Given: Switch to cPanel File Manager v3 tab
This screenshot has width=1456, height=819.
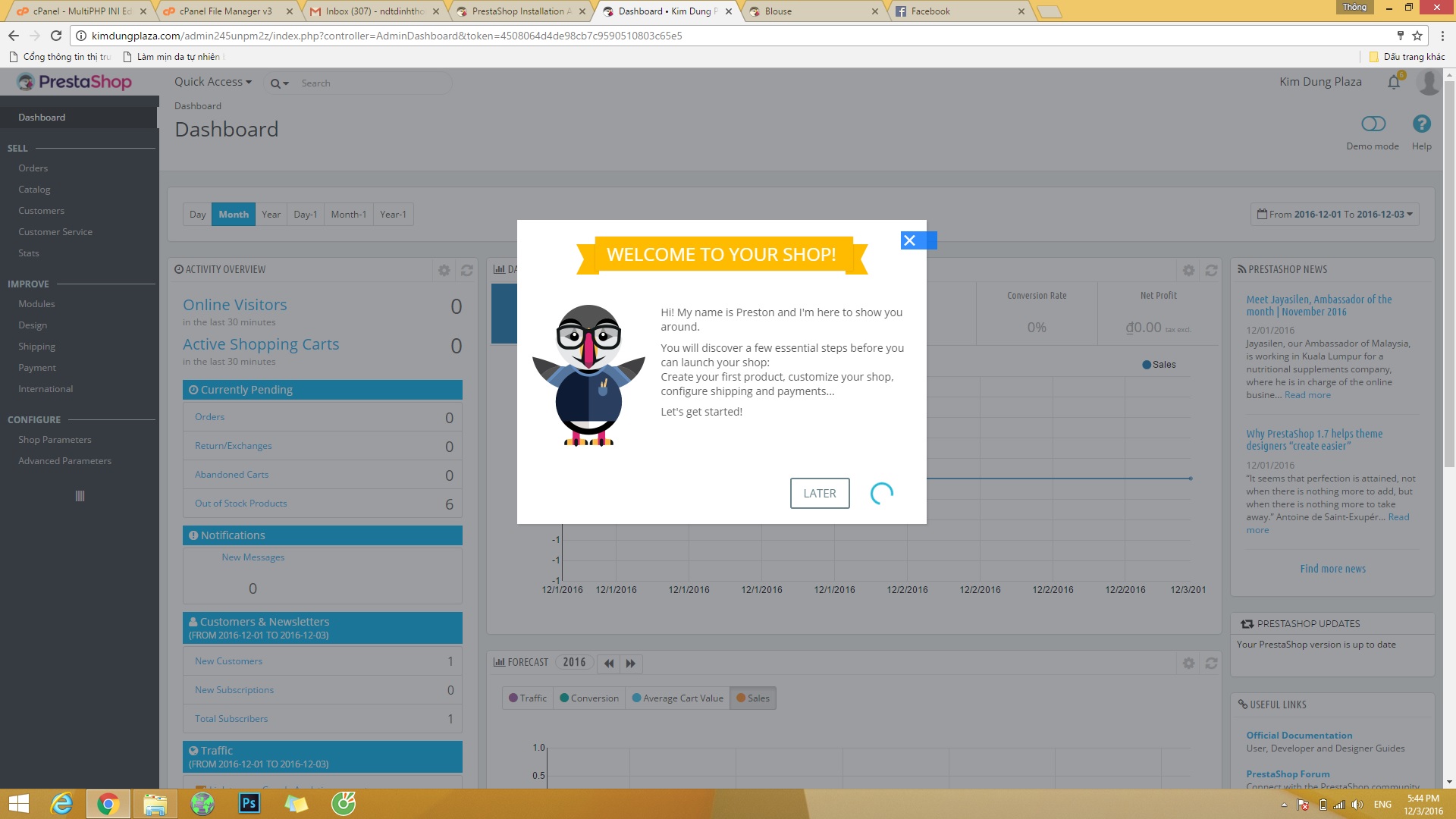Looking at the screenshot, I should (x=226, y=11).
